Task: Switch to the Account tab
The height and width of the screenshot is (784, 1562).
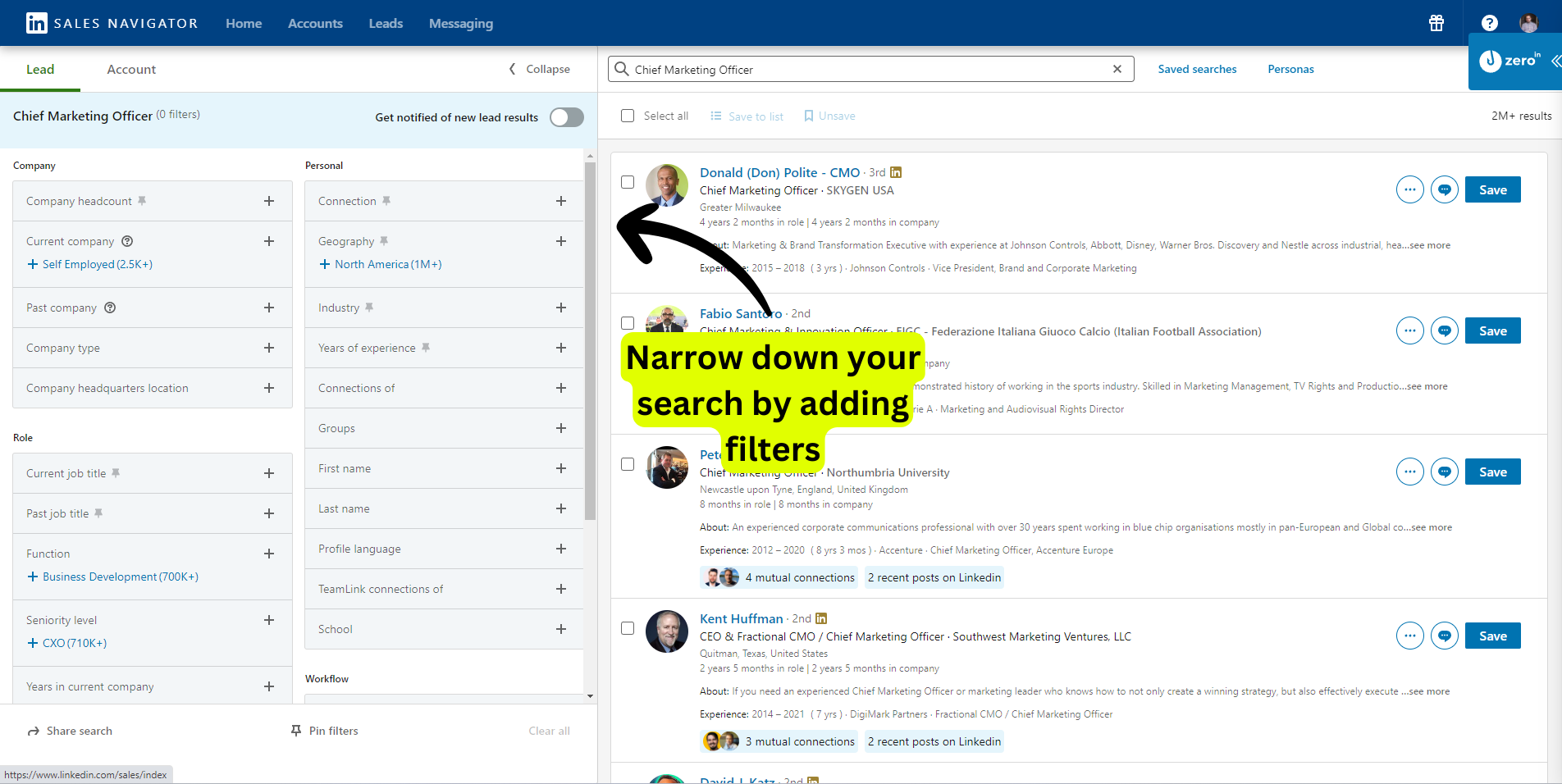Action: pyautogui.click(x=131, y=69)
